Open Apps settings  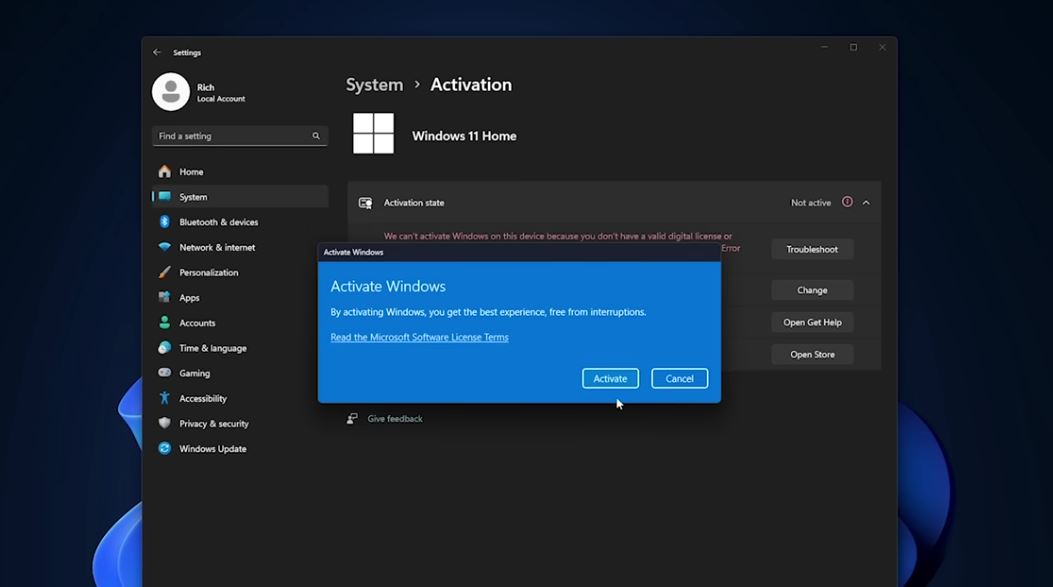(191, 297)
